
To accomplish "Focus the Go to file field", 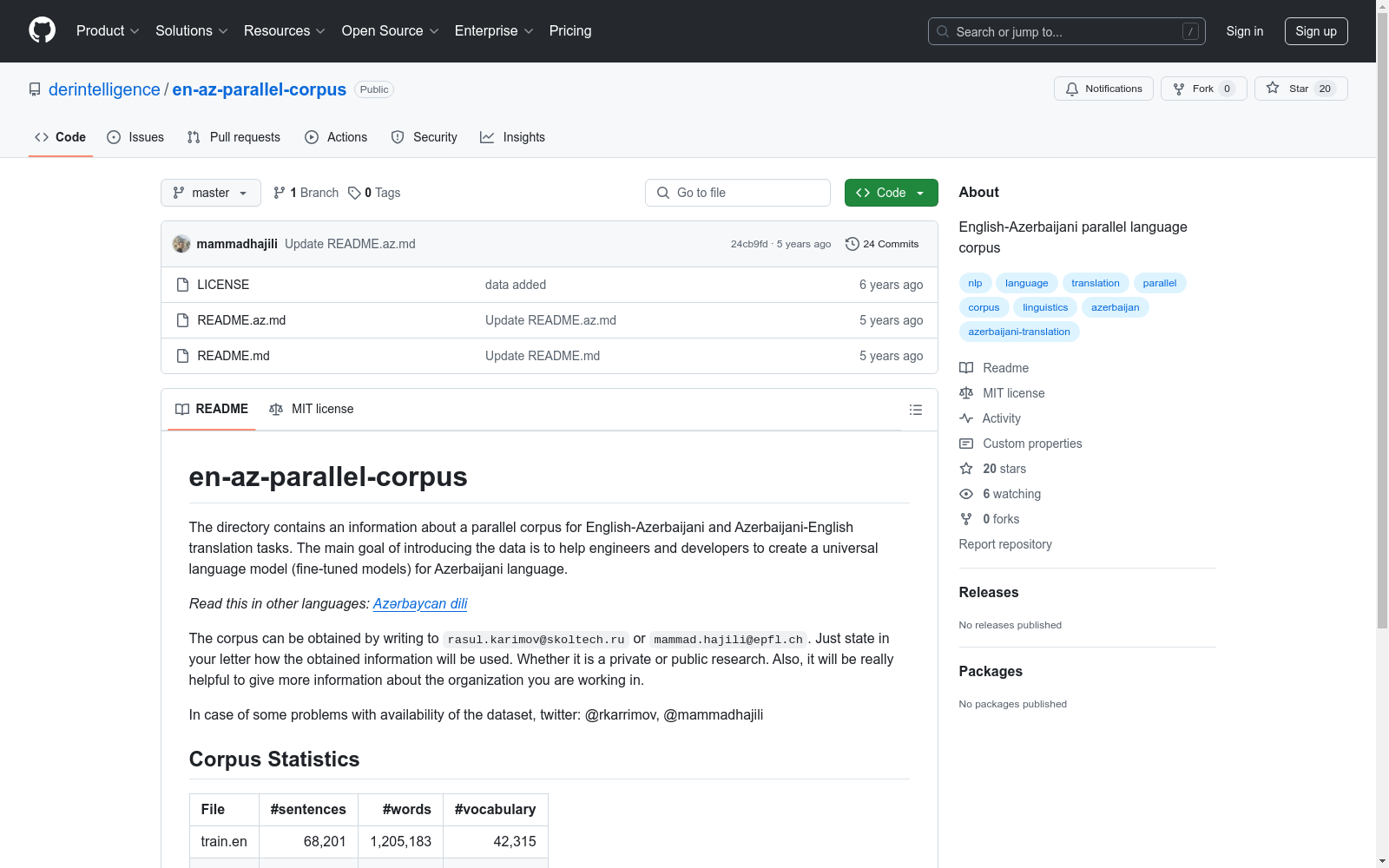I will [738, 193].
